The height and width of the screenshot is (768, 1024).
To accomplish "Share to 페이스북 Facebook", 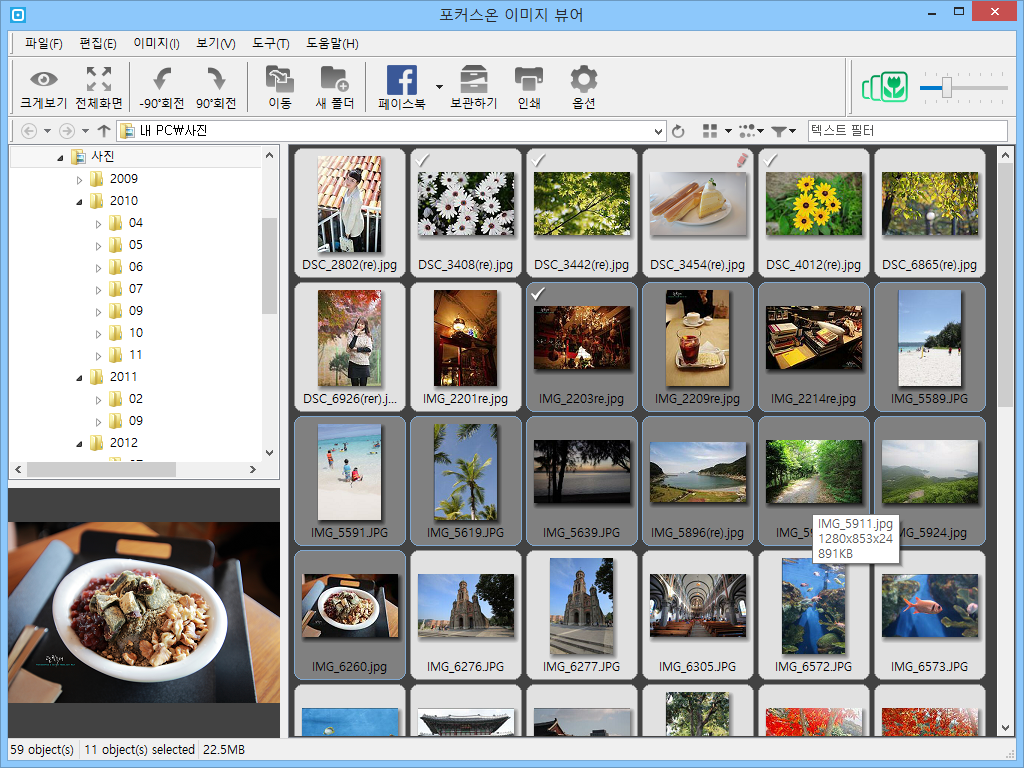I will tap(402, 80).
